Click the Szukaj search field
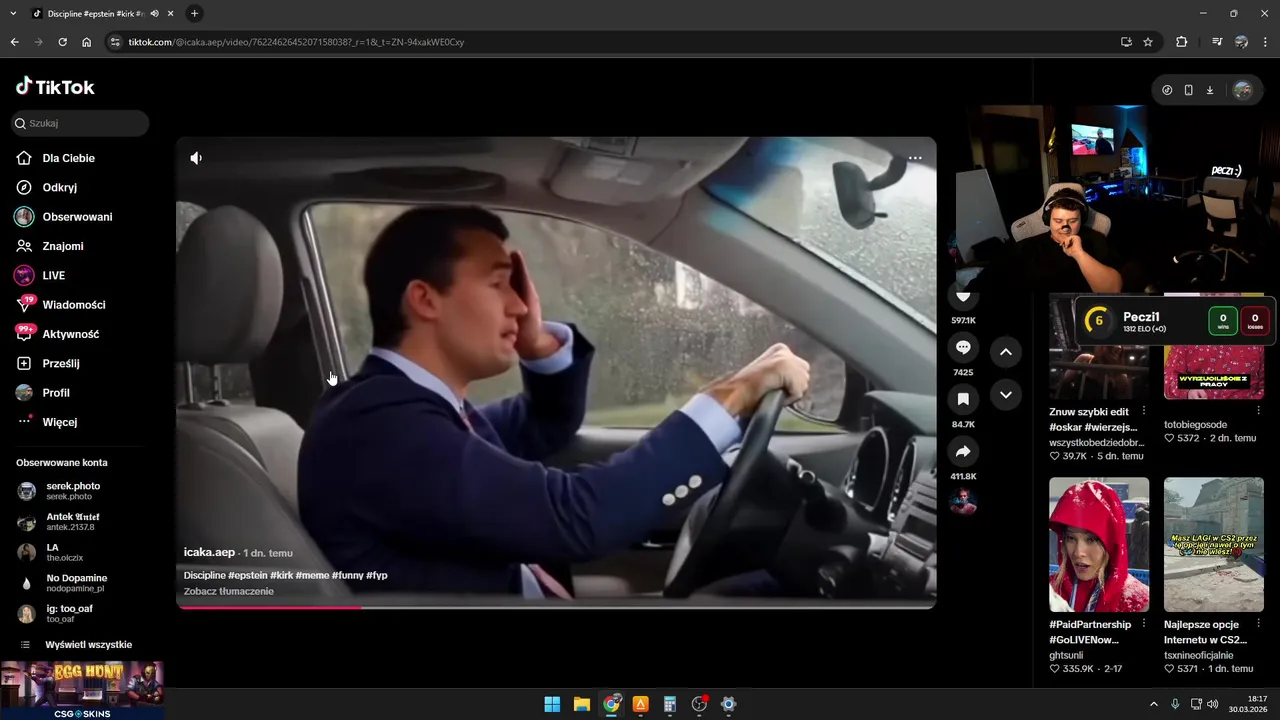Viewport: 1280px width, 720px height. pos(80,123)
